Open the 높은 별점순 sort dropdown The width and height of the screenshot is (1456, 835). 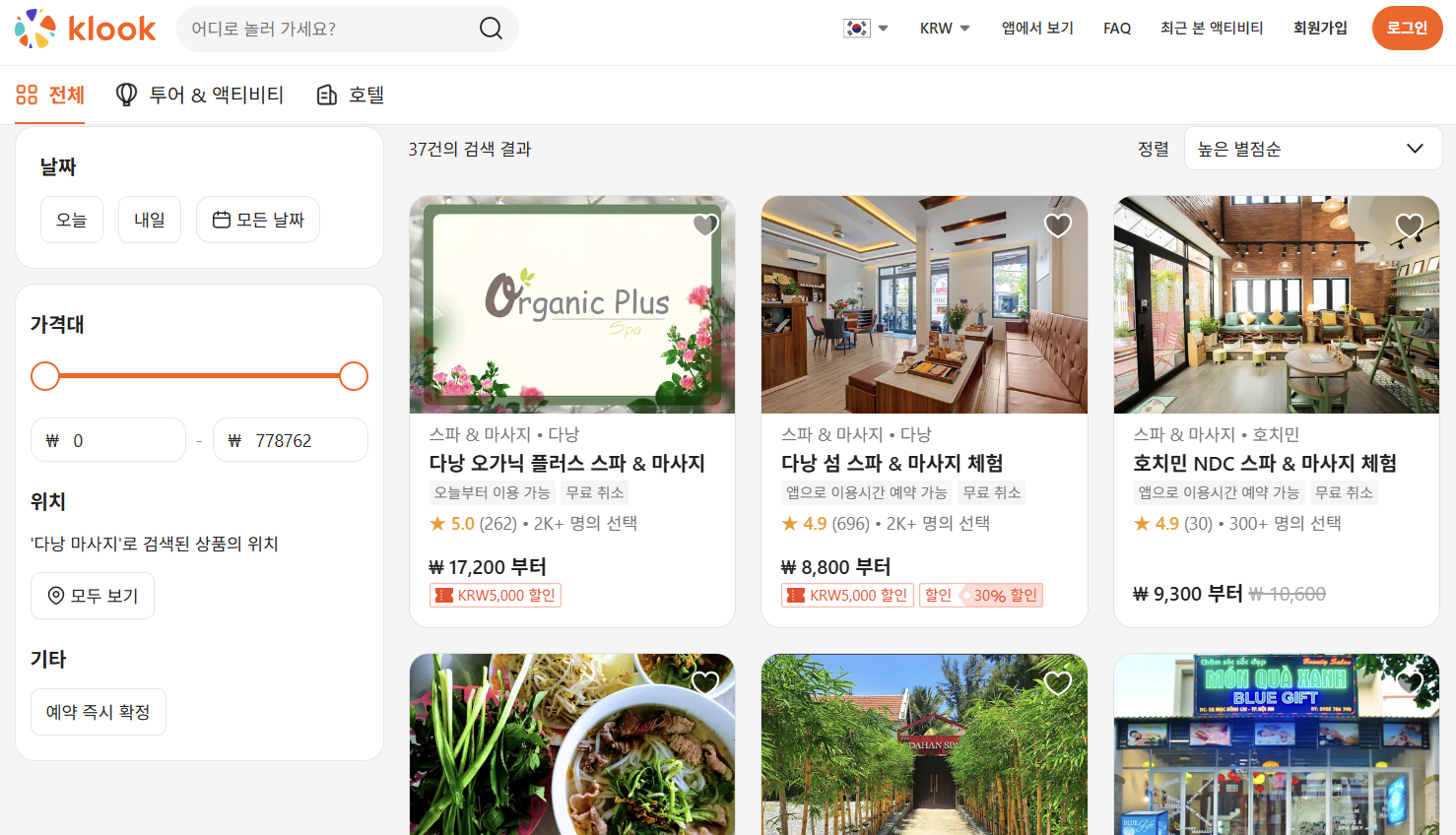pos(1312,149)
